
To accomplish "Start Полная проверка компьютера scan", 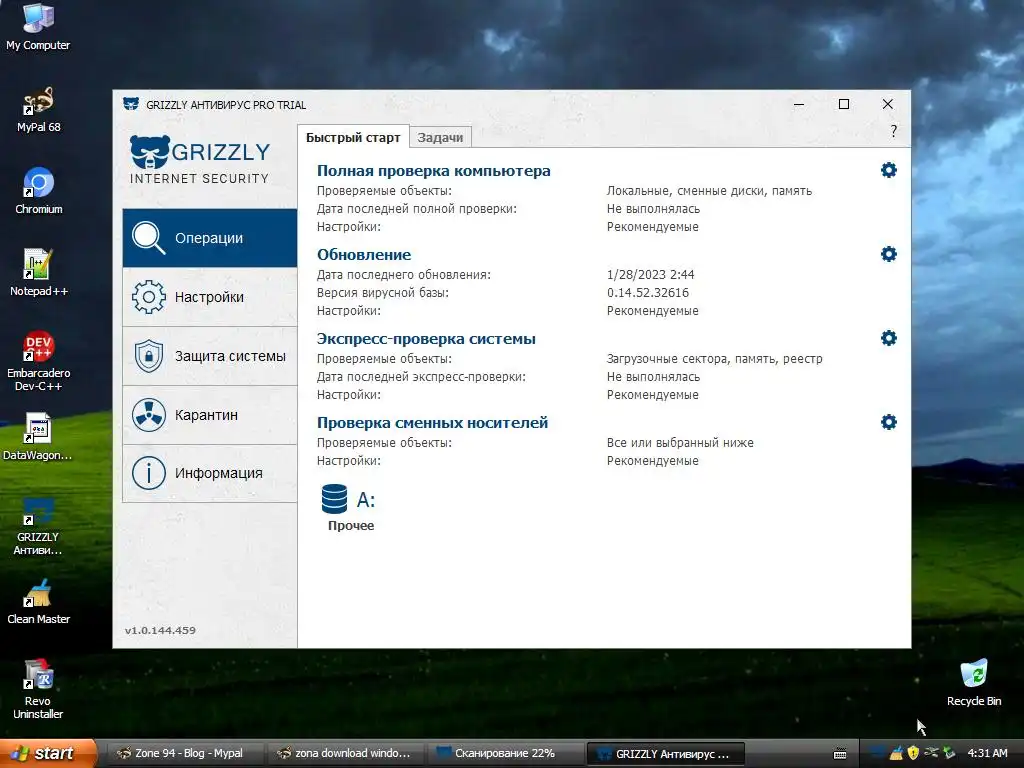I will (434, 170).
